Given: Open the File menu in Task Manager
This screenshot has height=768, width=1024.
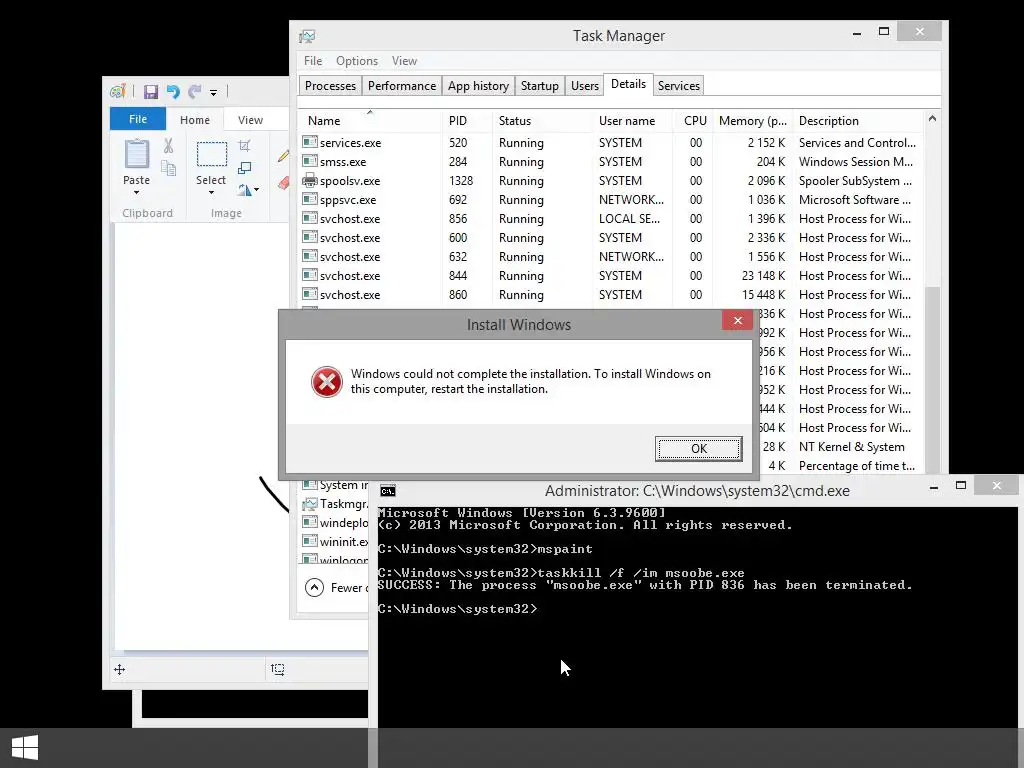Looking at the screenshot, I should [x=313, y=61].
